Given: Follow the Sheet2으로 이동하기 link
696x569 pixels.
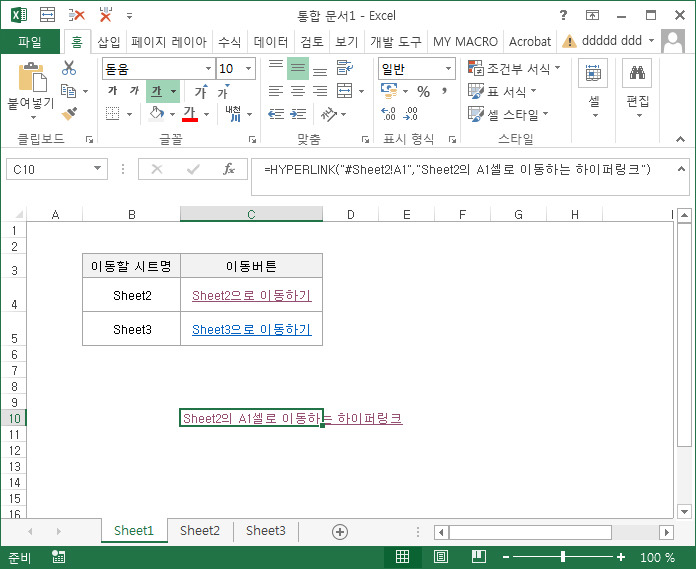Looking at the screenshot, I should tap(252, 295).
